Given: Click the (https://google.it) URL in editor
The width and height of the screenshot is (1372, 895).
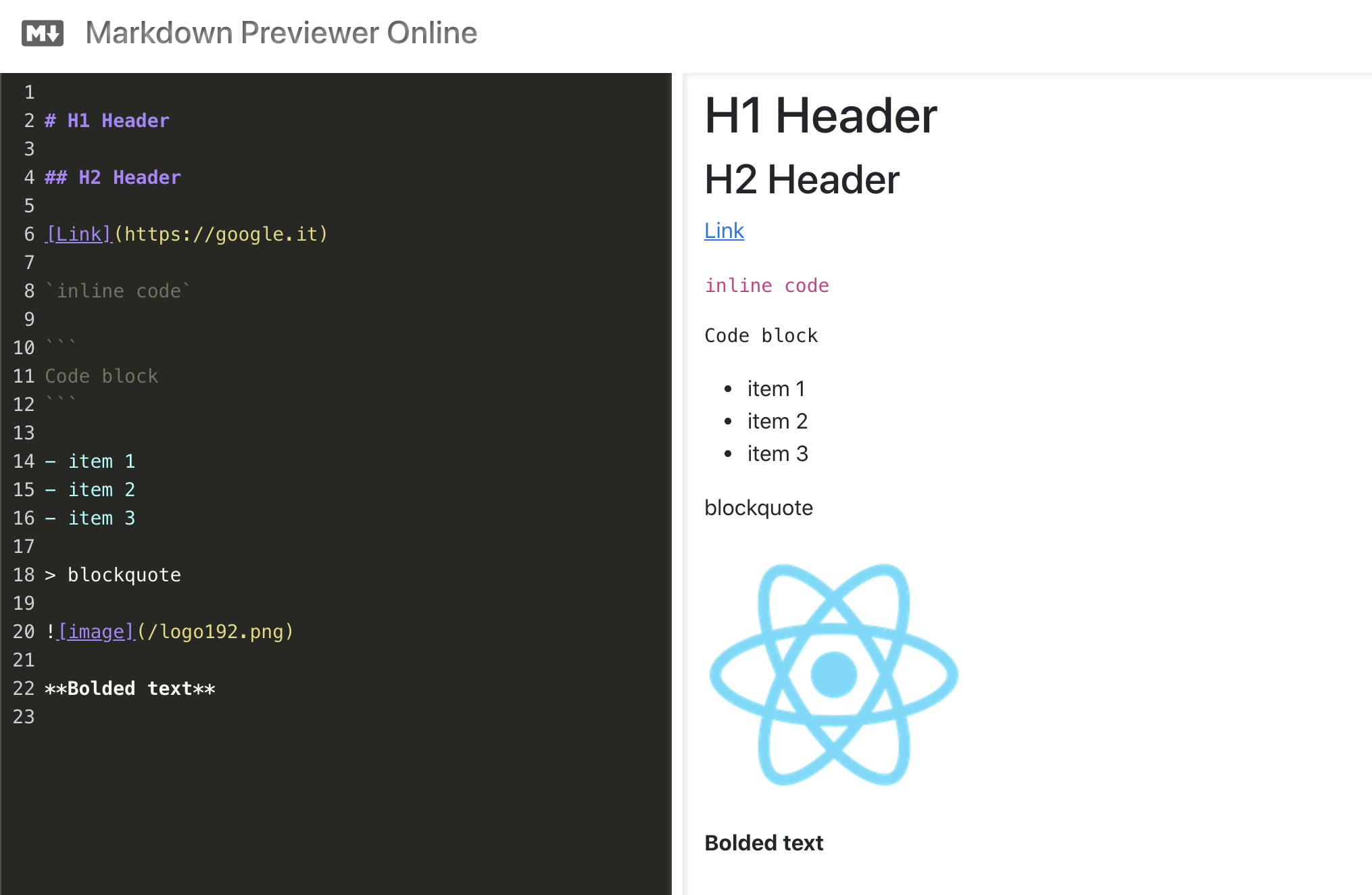Looking at the screenshot, I should tap(221, 234).
